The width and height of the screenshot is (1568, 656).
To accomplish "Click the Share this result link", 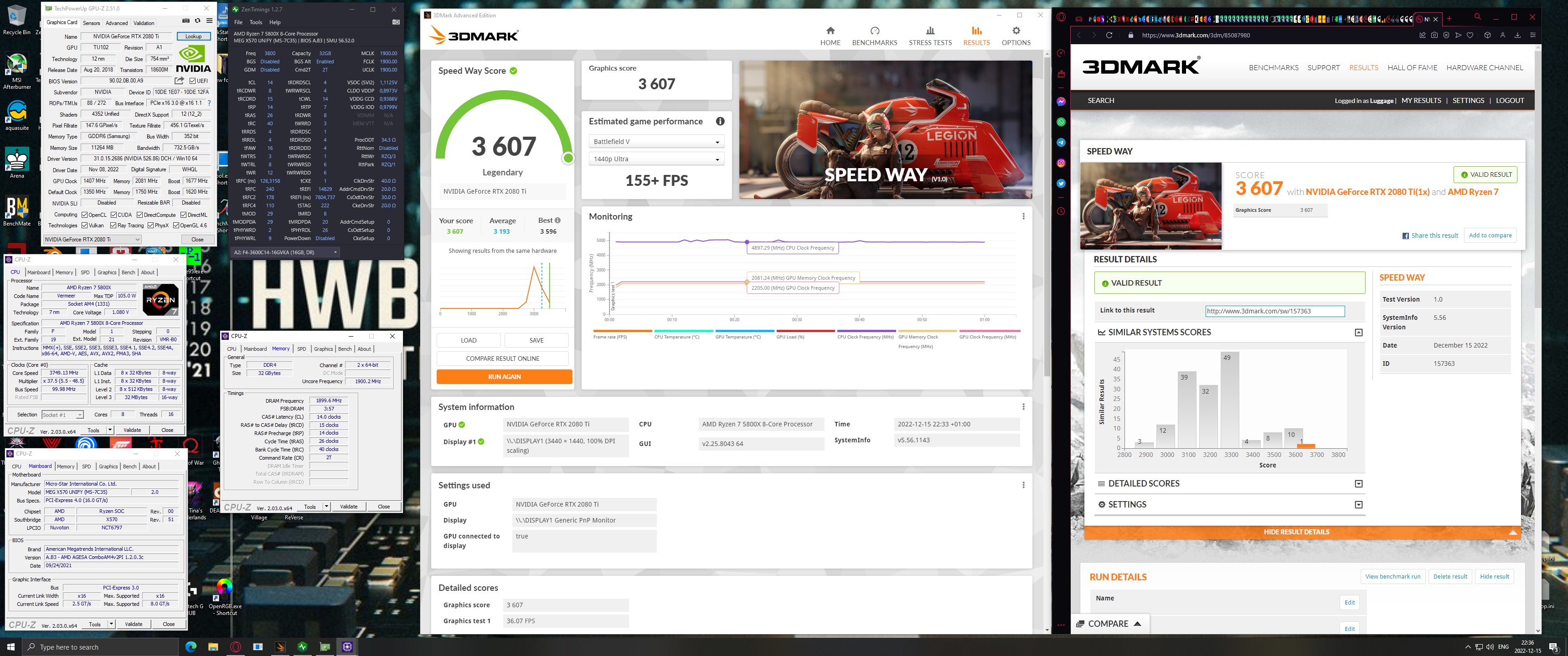I will coord(1430,236).
